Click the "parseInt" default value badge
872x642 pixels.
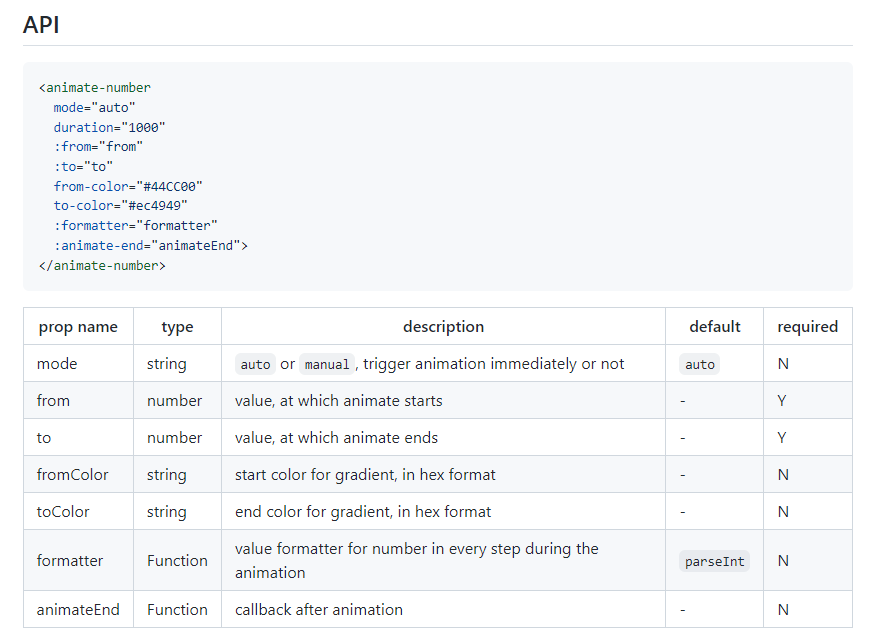tap(714, 562)
